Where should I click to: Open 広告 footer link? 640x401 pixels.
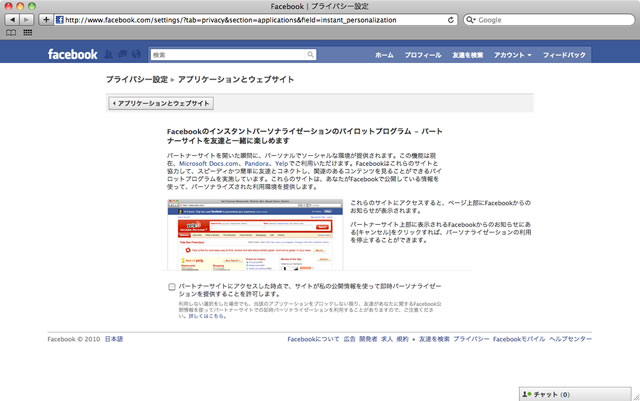click(x=349, y=339)
